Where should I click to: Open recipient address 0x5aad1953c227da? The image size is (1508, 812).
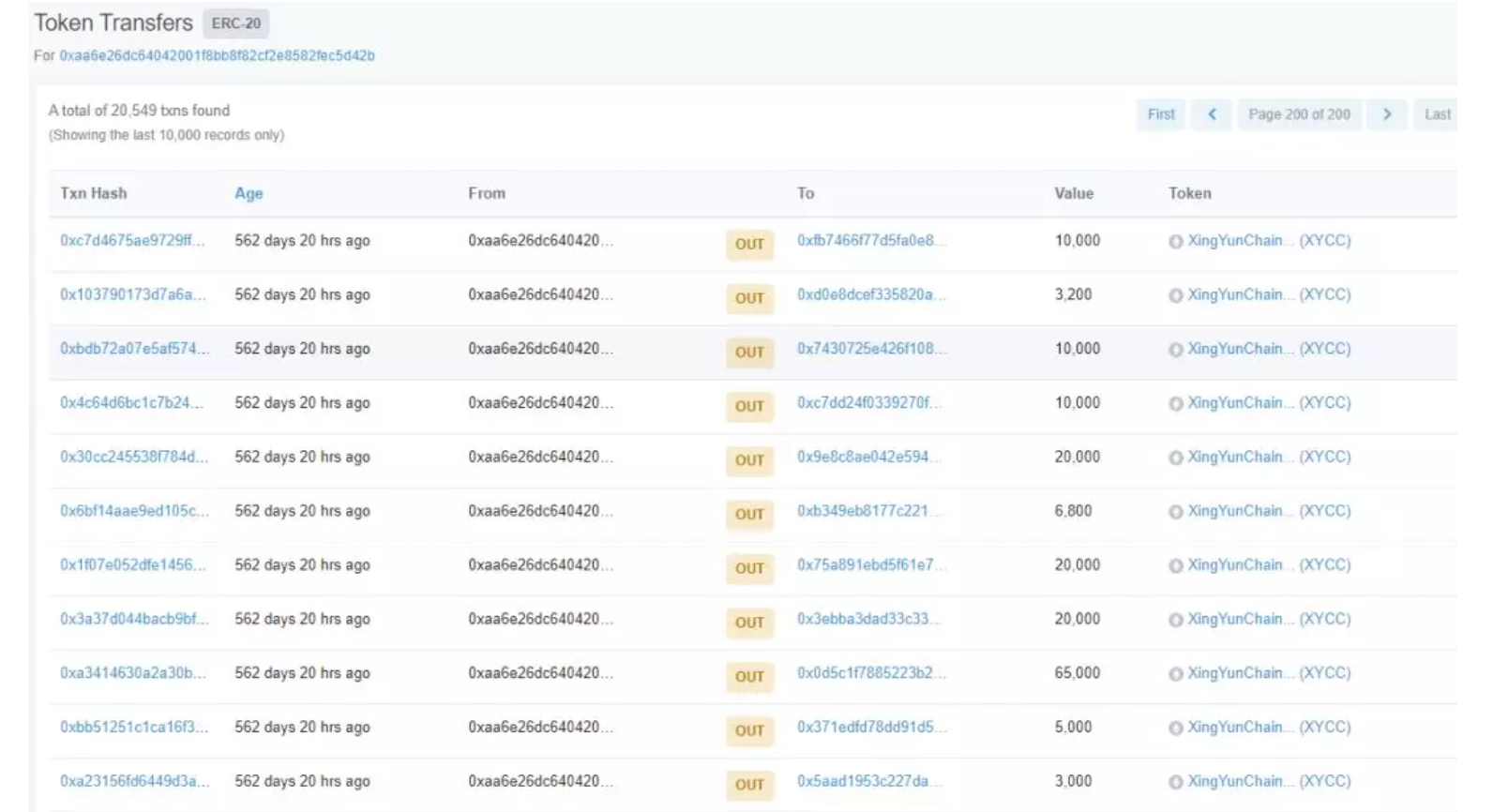[867, 781]
